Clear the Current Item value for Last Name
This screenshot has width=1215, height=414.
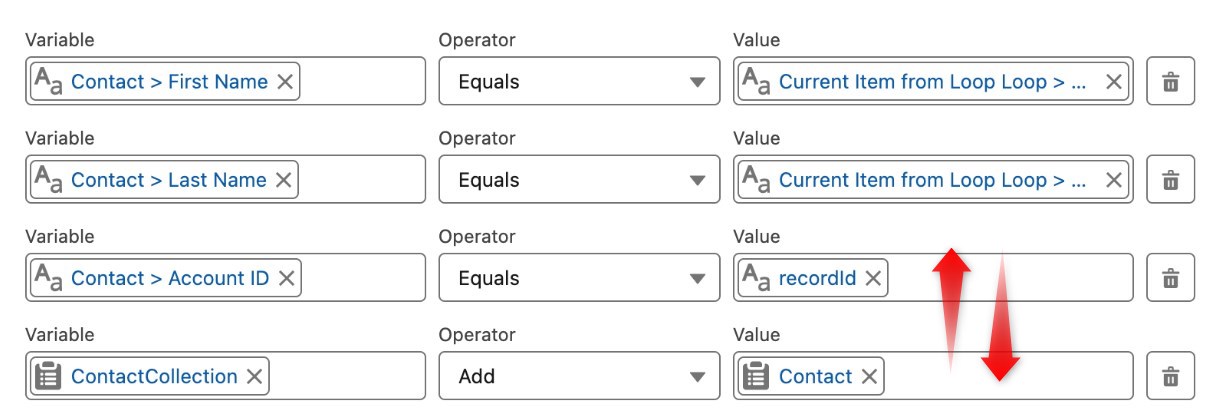pyautogui.click(x=1113, y=180)
